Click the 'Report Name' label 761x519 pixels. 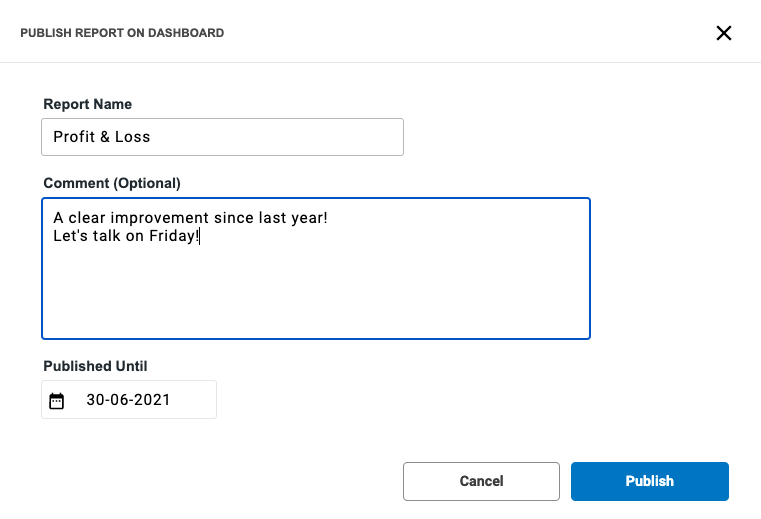(x=87, y=104)
